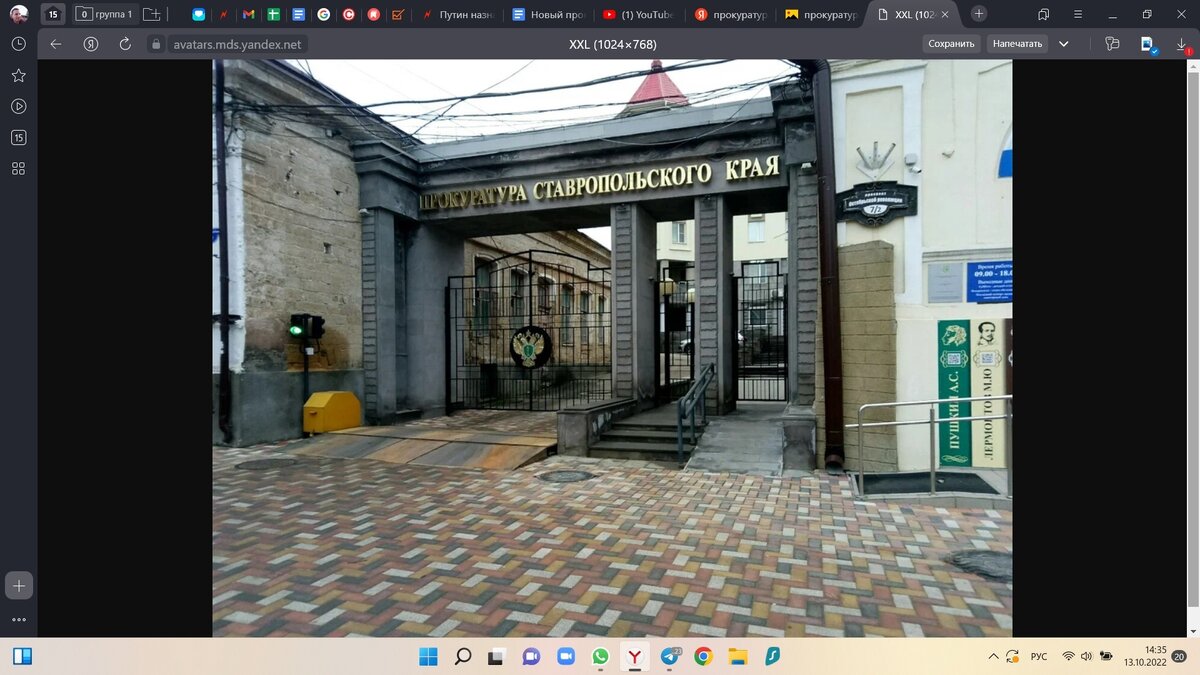The height and width of the screenshot is (675, 1200).
Task: Launch Google Chrome from the taskbar
Action: click(704, 656)
